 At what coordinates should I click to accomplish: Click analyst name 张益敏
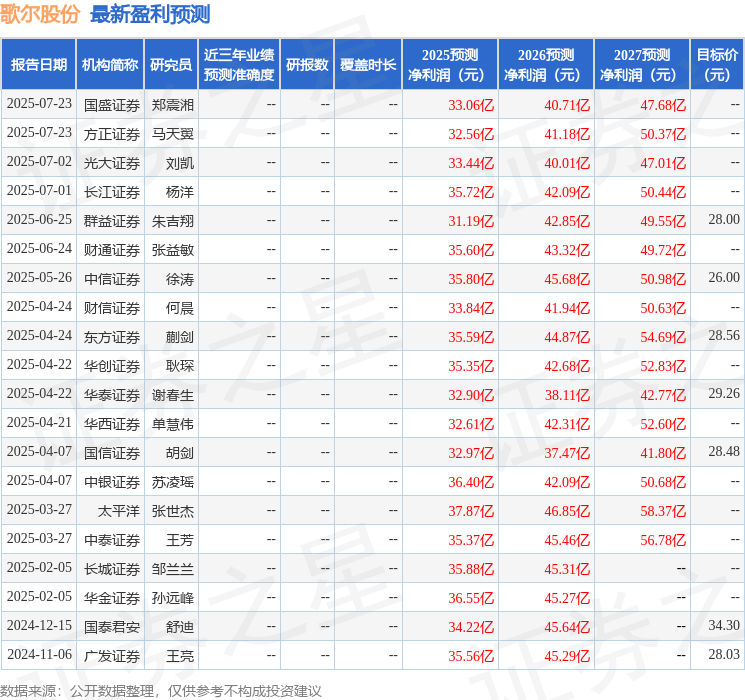[x=172, y=250]
